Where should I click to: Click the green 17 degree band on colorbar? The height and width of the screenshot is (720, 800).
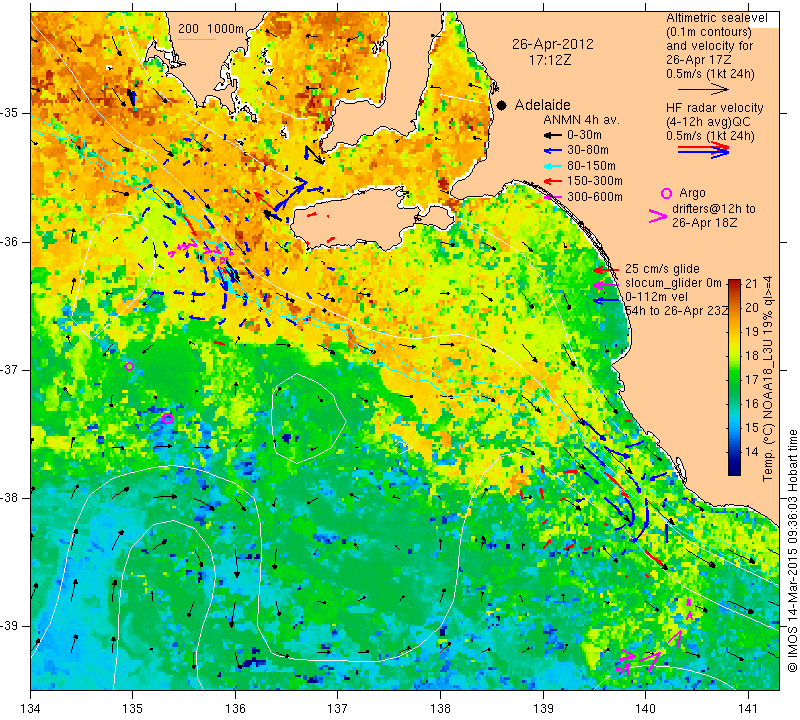click(x=734, y=380)
